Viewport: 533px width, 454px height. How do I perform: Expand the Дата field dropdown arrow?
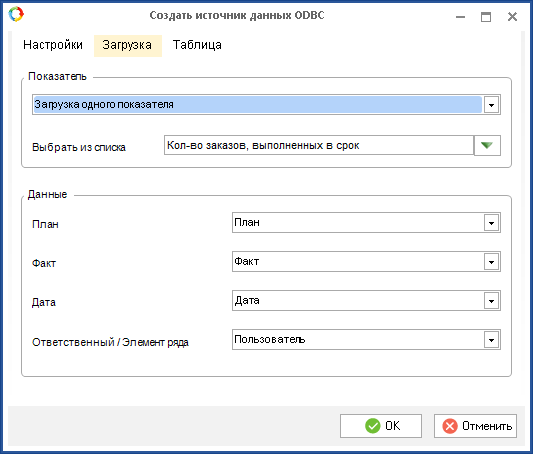pyautogui.click(x=491, y=301)
